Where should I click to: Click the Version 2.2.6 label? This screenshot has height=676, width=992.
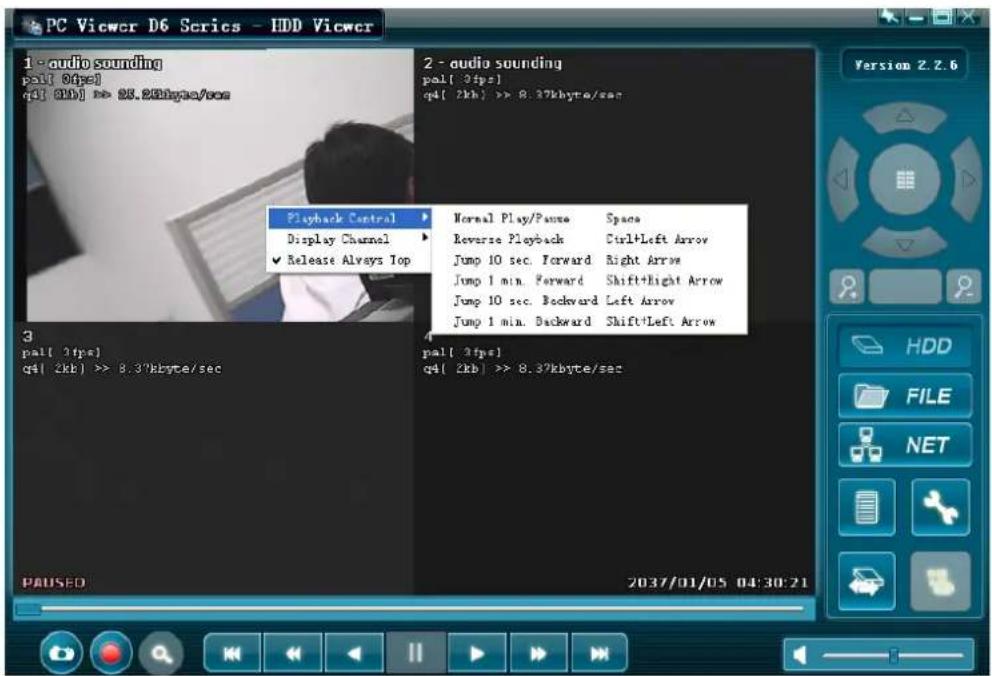tap(905, 65)
